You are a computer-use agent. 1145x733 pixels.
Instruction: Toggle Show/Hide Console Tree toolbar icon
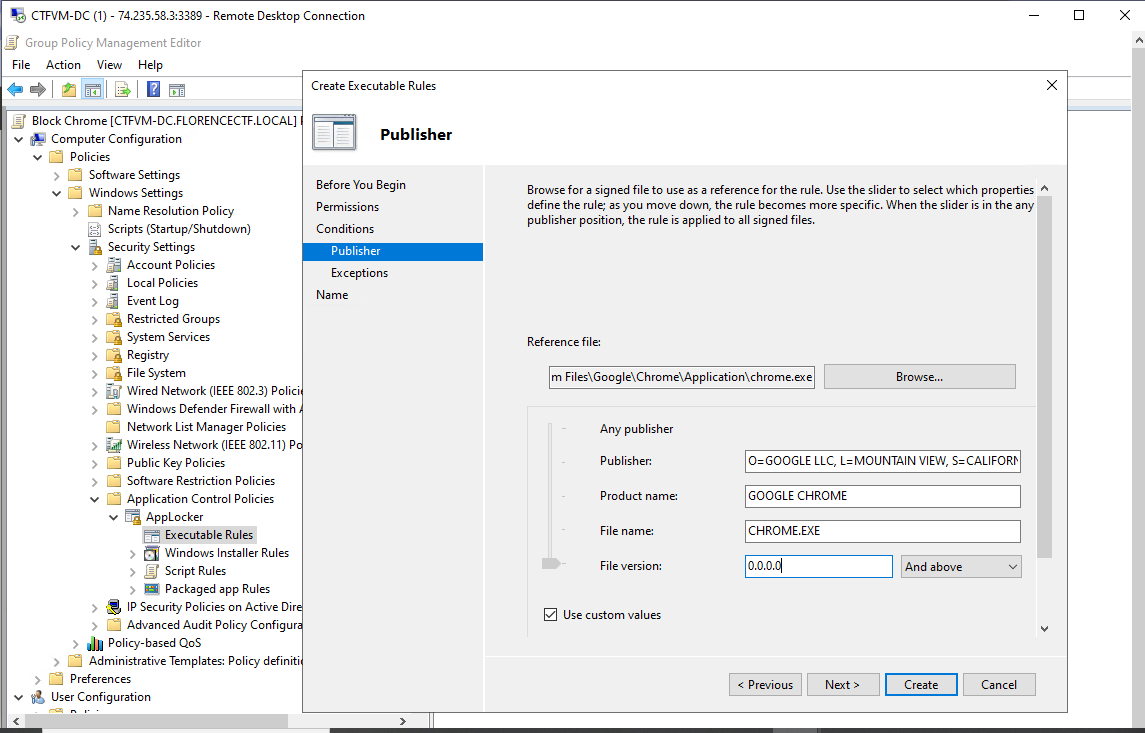point(93,90)
